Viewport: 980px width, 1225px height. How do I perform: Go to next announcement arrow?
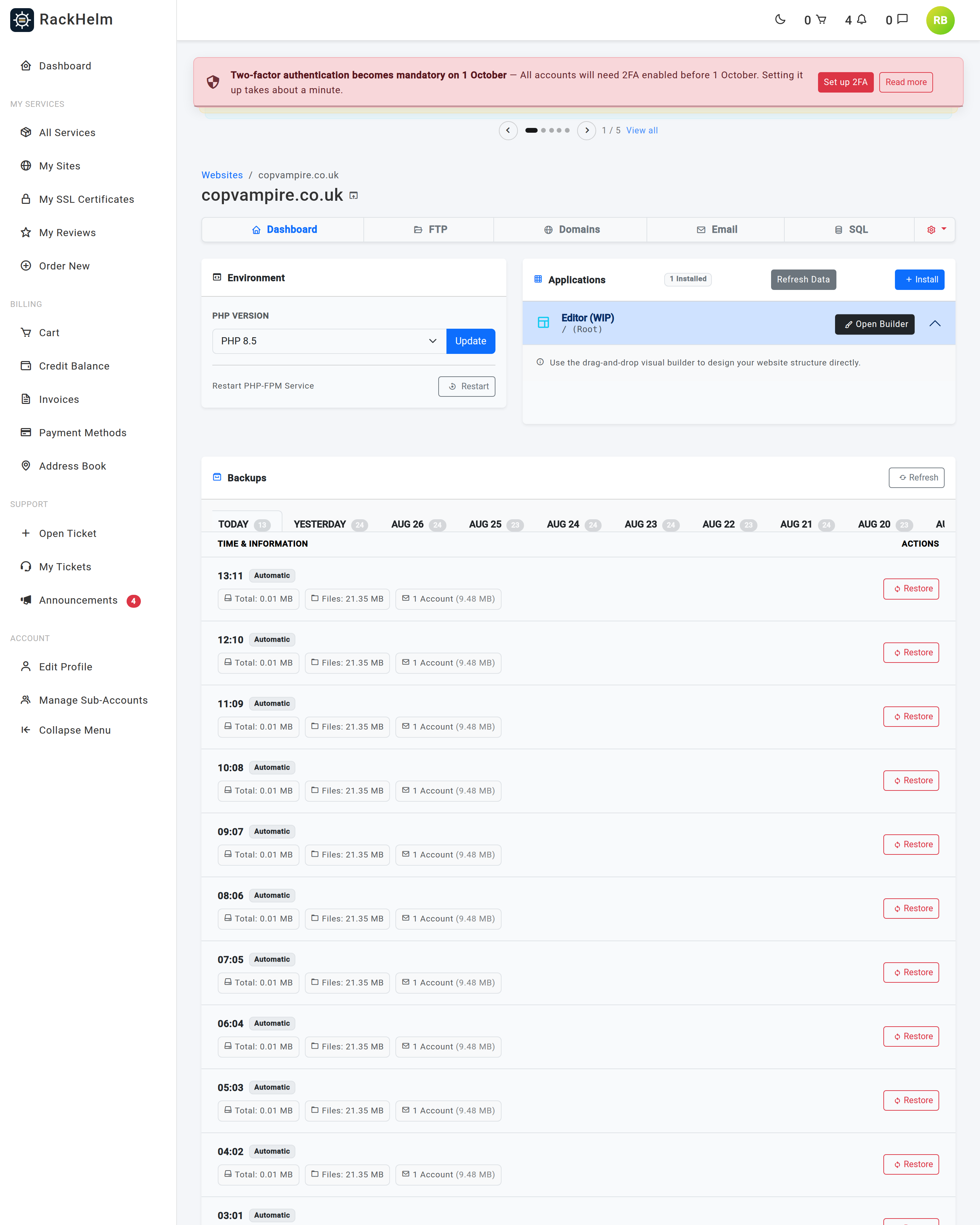(x=586, y=130)
